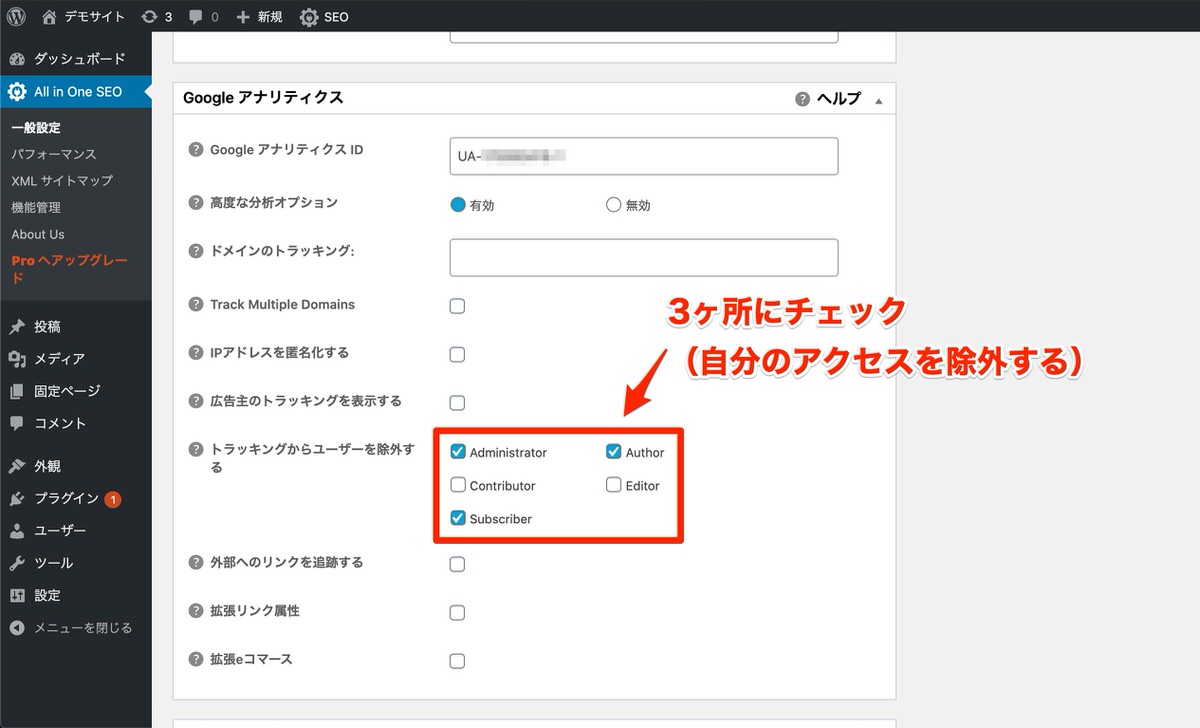Click the 新規 text in admin bar
1200x728 pixels.
[269, 17]
